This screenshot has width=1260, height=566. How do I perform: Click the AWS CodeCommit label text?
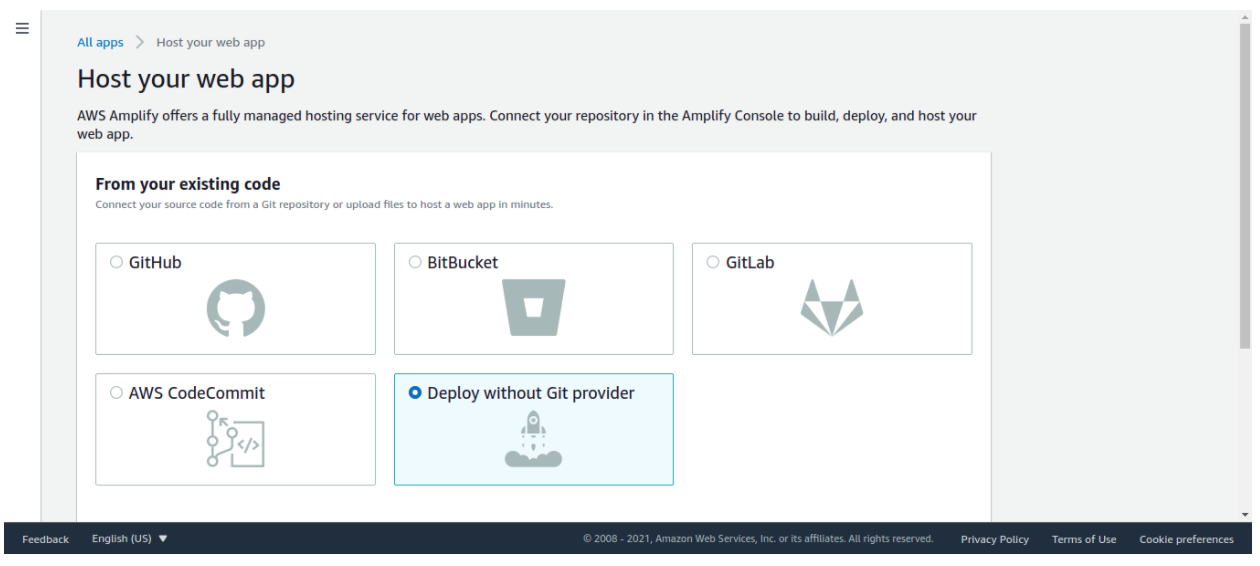197,393
